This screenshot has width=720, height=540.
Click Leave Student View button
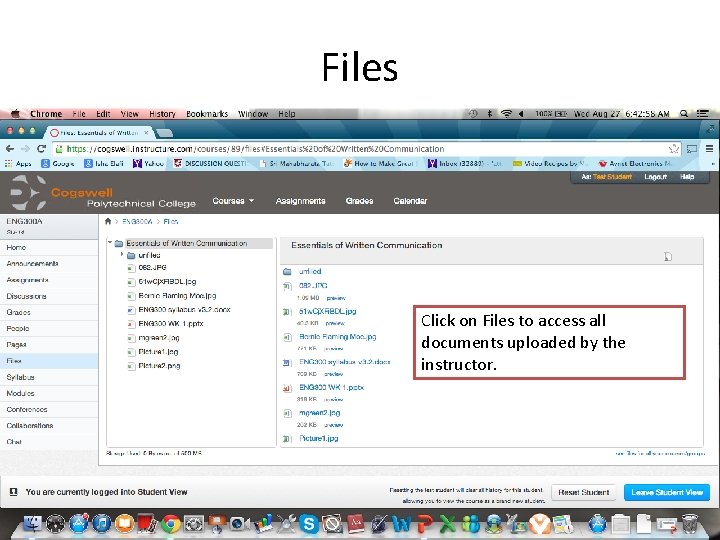[667, 492]
